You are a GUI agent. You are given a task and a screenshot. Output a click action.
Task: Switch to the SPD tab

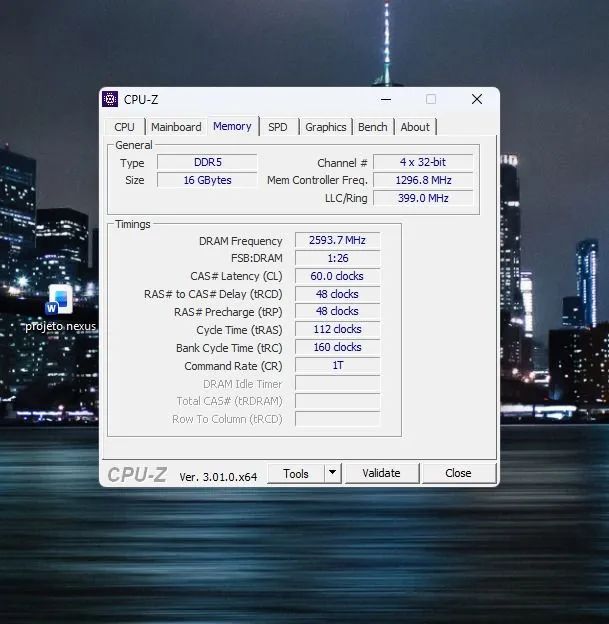tap(277, 127)
